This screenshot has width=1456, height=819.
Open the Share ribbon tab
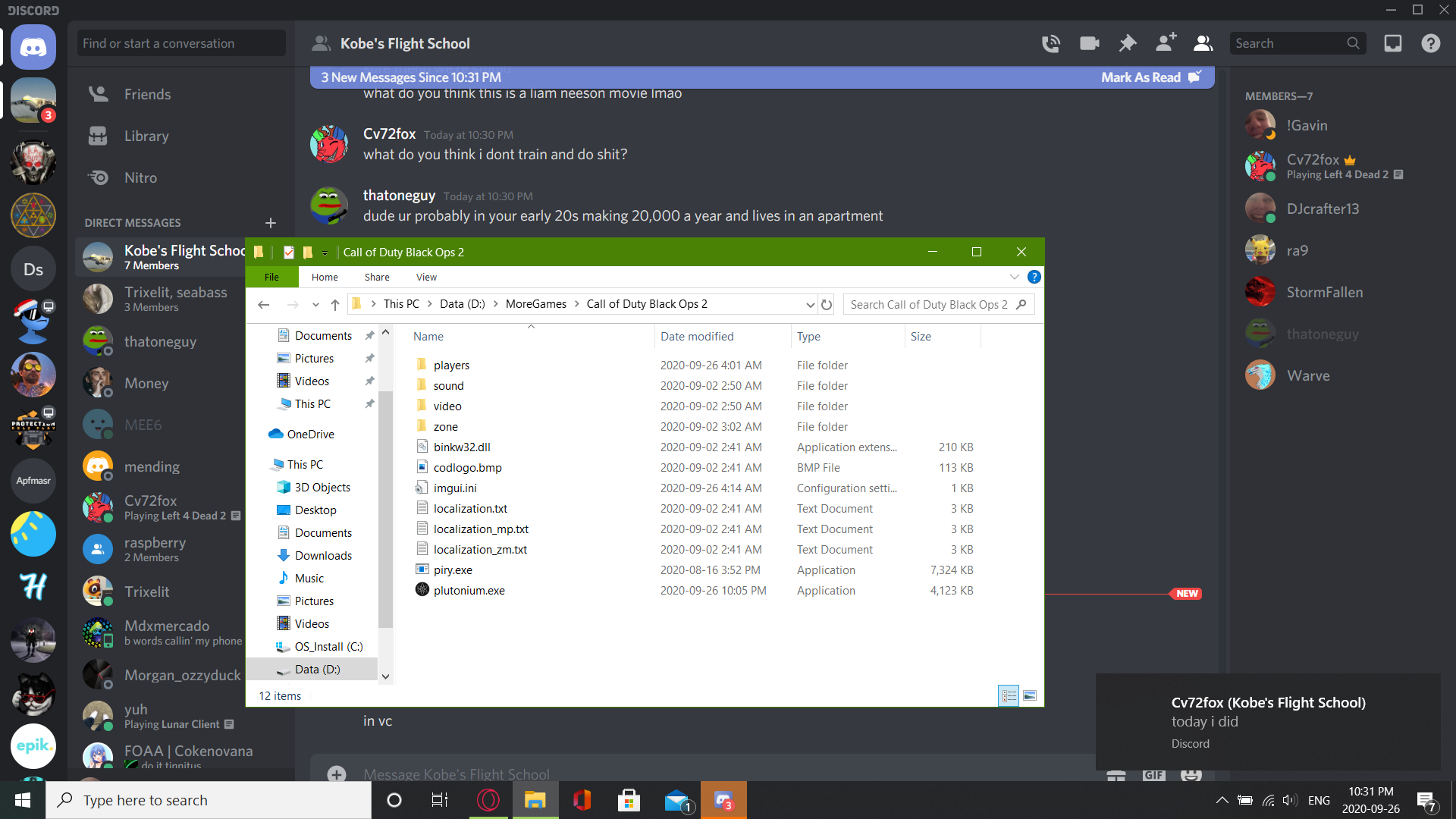tap(377, 277)
